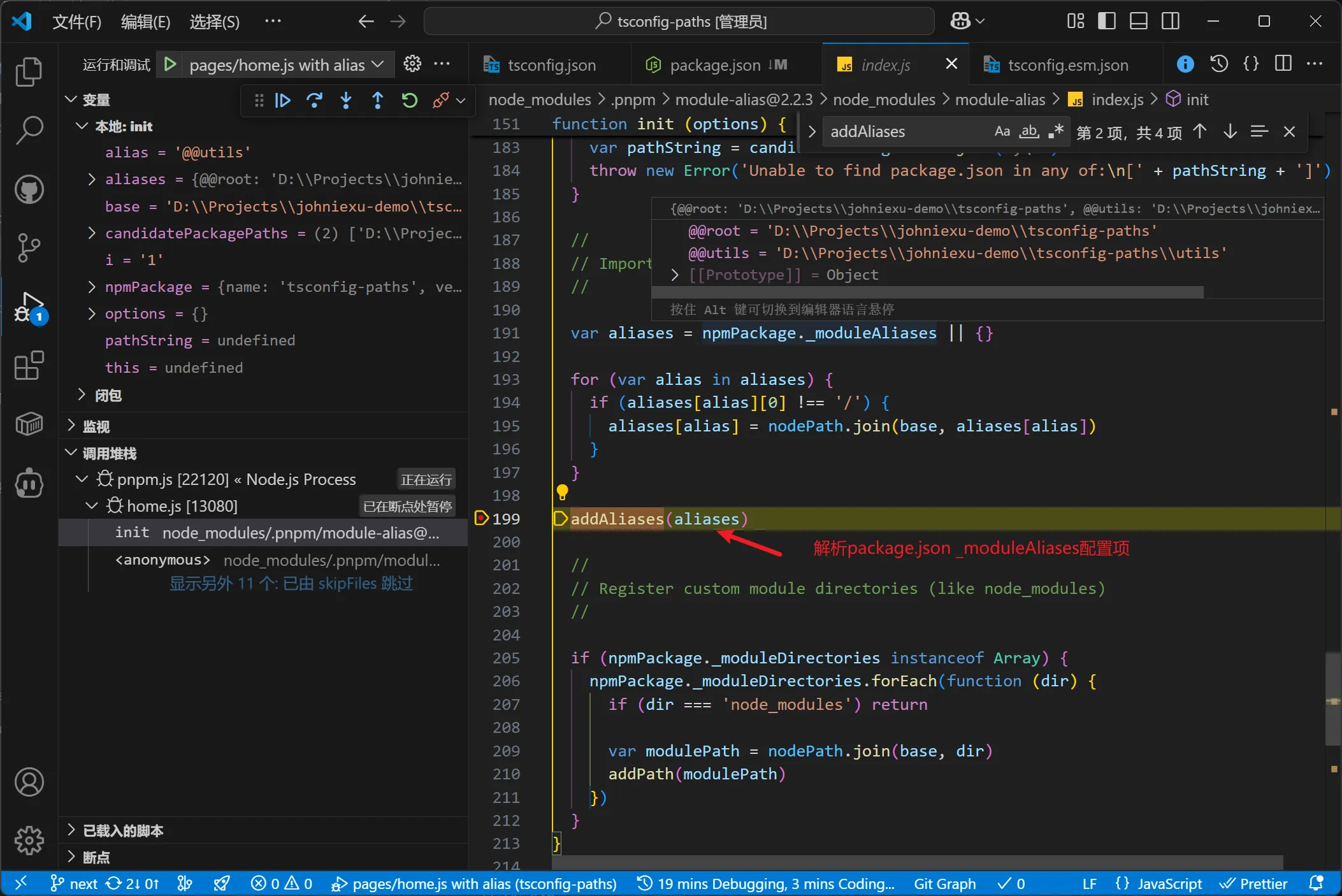The height and width of the screenshot is (896, 1342).
Task: Switch to the tsconfig.json tab
Action: (x=551, y=65)
